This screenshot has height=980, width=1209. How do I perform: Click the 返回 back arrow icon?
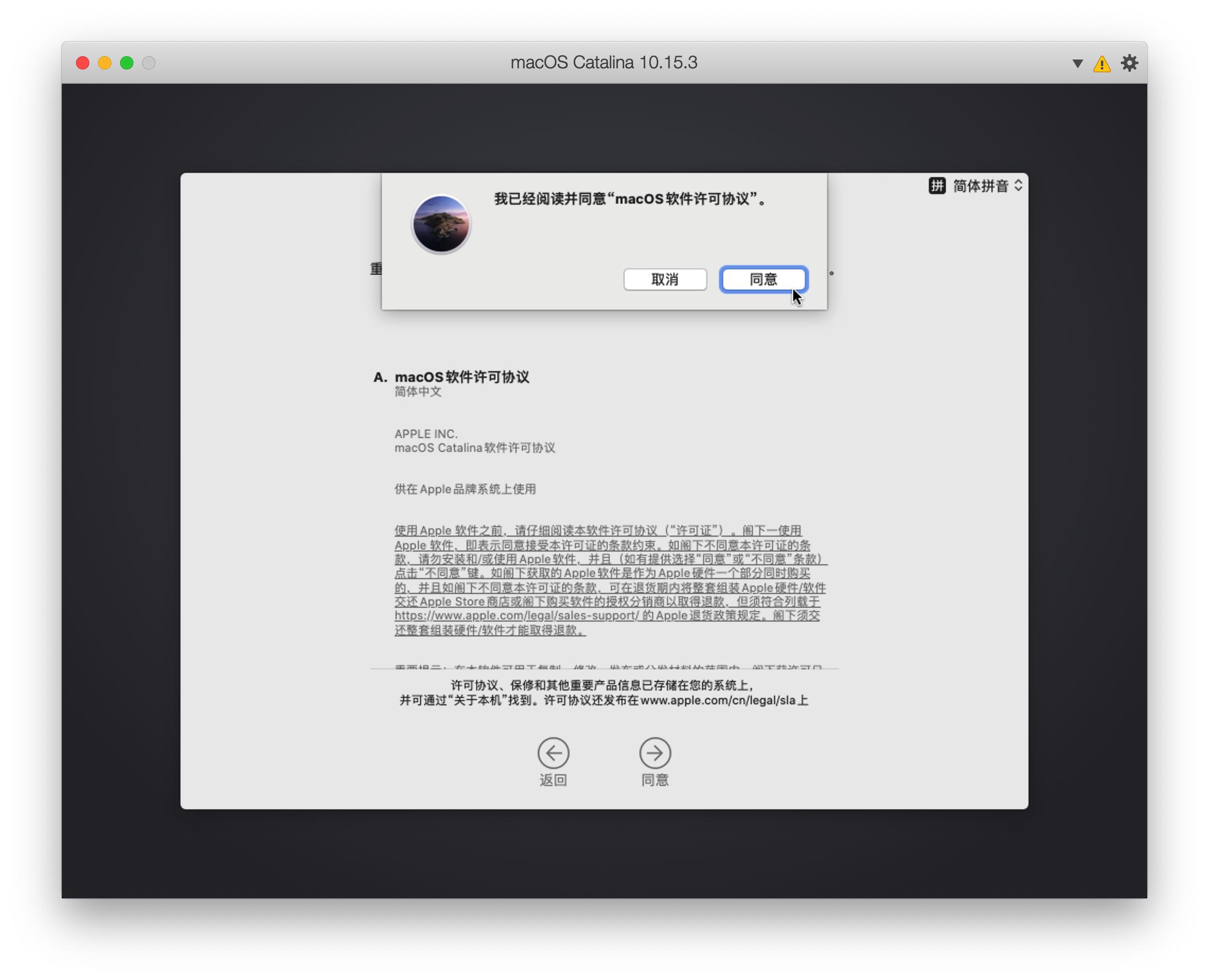554,754
